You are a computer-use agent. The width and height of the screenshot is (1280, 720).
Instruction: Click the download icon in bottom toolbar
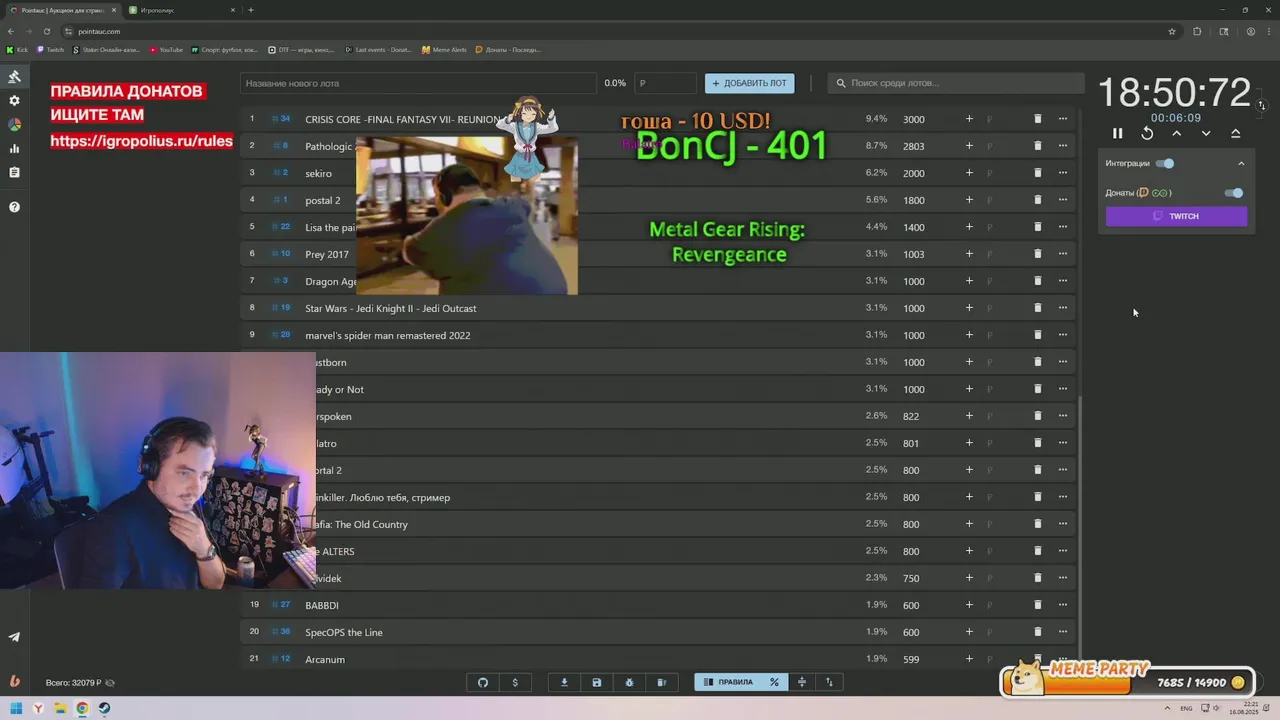pos(564,682)
